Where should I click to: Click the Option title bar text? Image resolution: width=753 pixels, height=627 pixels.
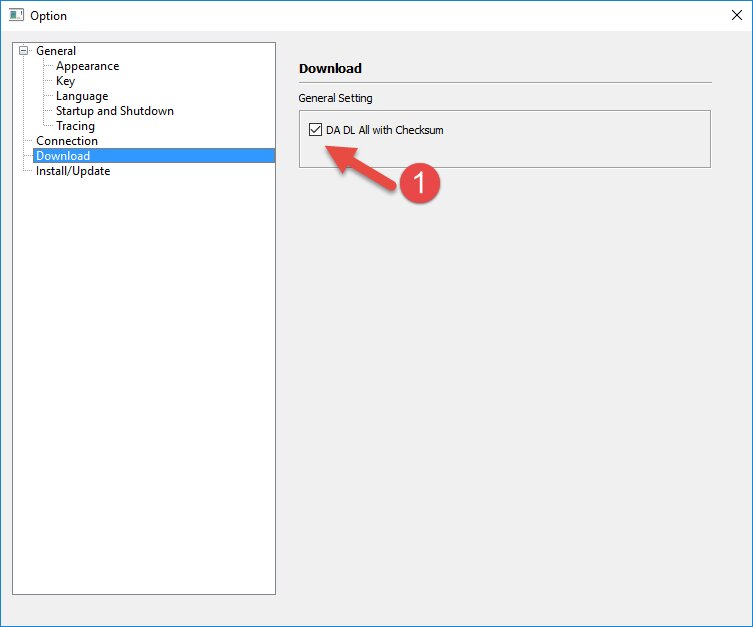coord(49,16)
